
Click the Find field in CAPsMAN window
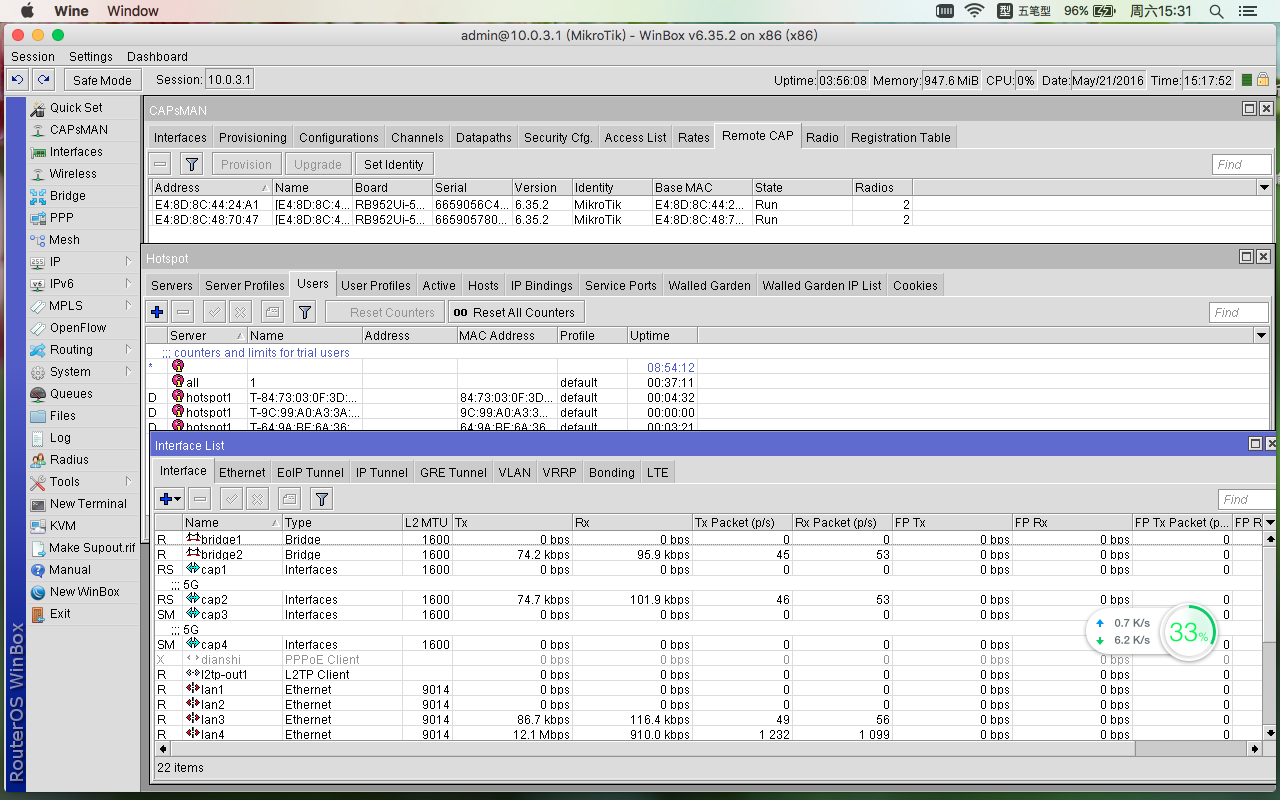[x=1241, y=164]
